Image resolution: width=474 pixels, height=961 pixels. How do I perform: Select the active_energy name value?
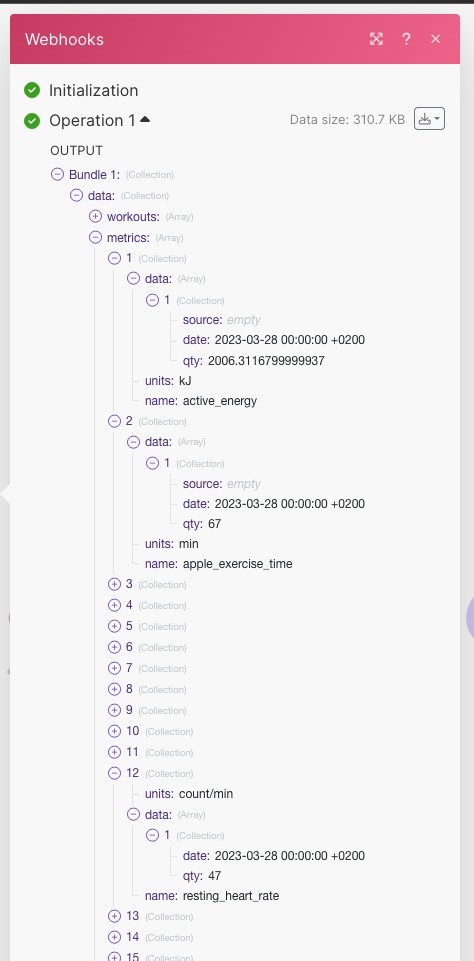click(220, 401)
